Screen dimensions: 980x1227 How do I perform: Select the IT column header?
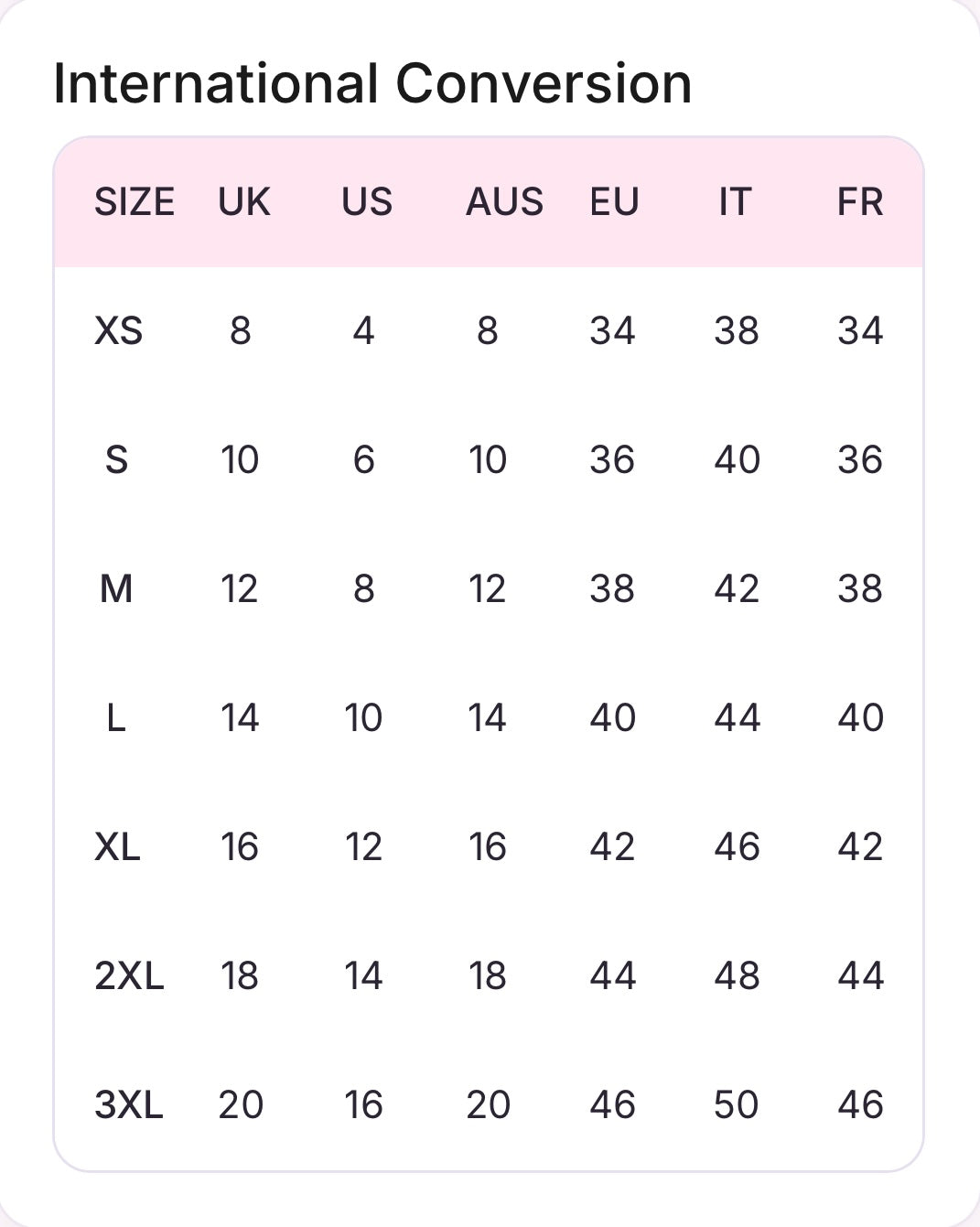point(735,202)
